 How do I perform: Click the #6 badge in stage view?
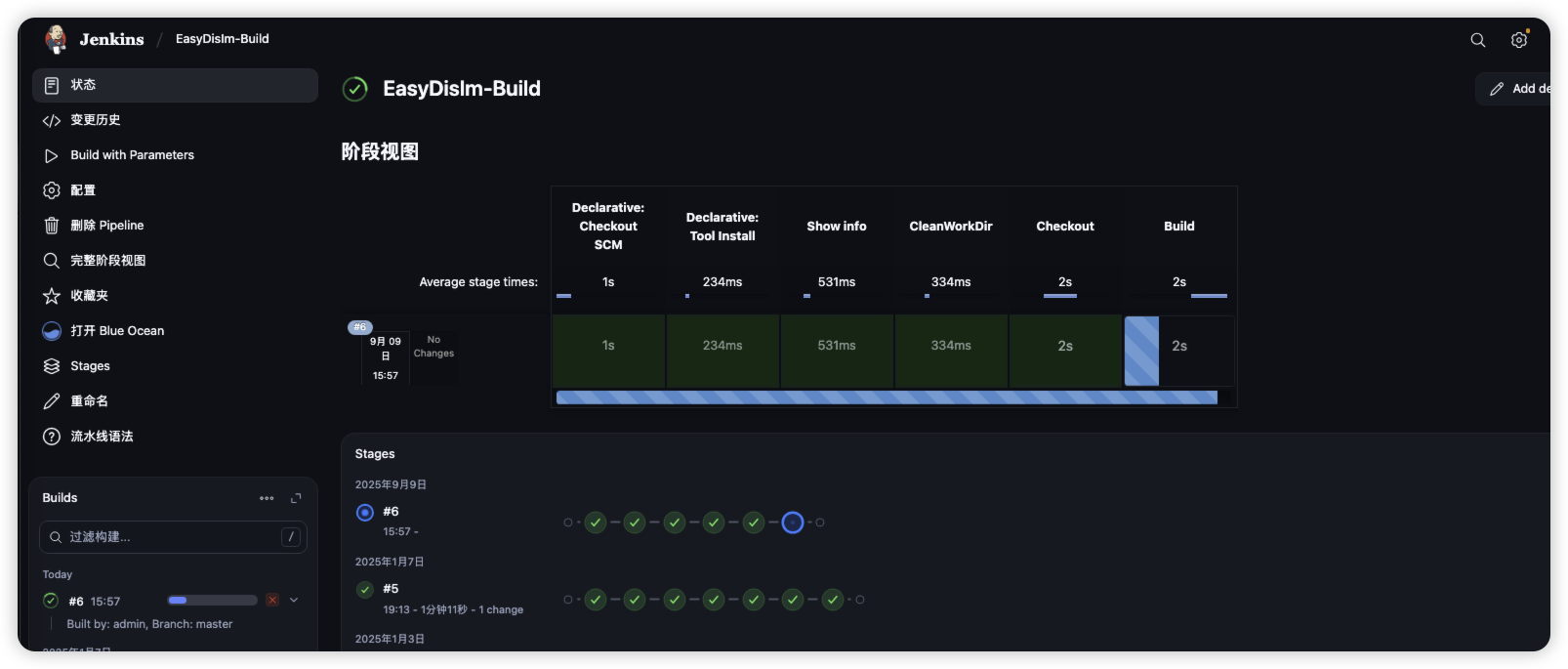(360, 327)
